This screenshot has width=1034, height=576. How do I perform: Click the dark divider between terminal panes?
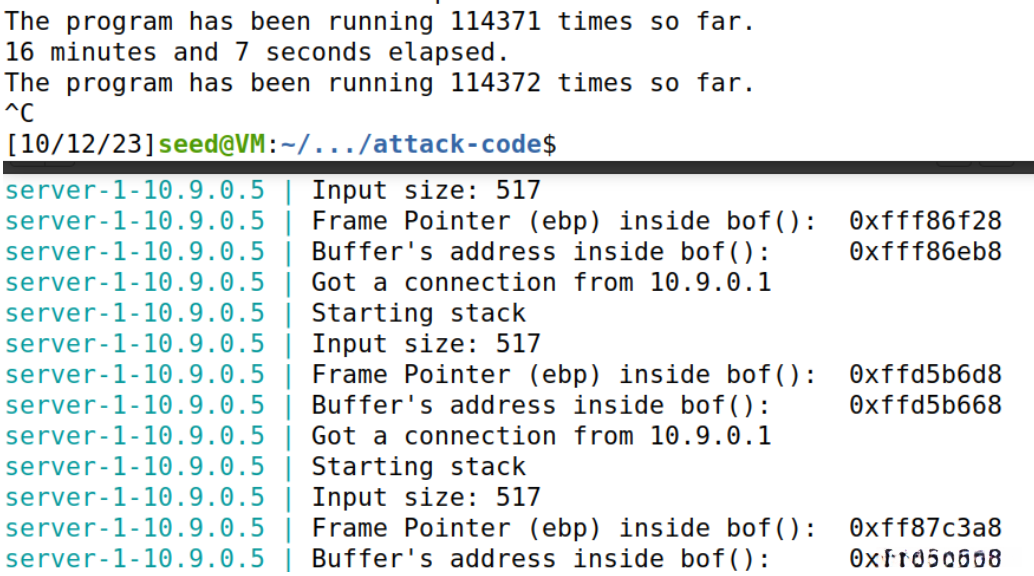(x=517, y=167)
